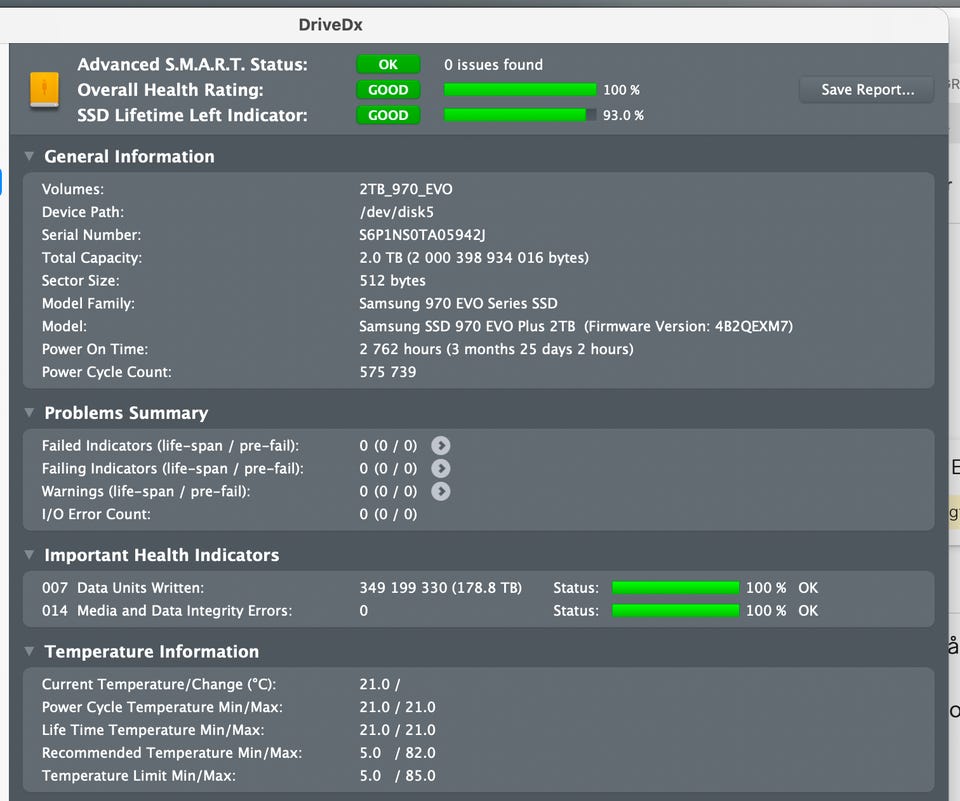Collapse the Problems Summary section
The height and width of the screenshot is (801, 960).
click(29, 413)
